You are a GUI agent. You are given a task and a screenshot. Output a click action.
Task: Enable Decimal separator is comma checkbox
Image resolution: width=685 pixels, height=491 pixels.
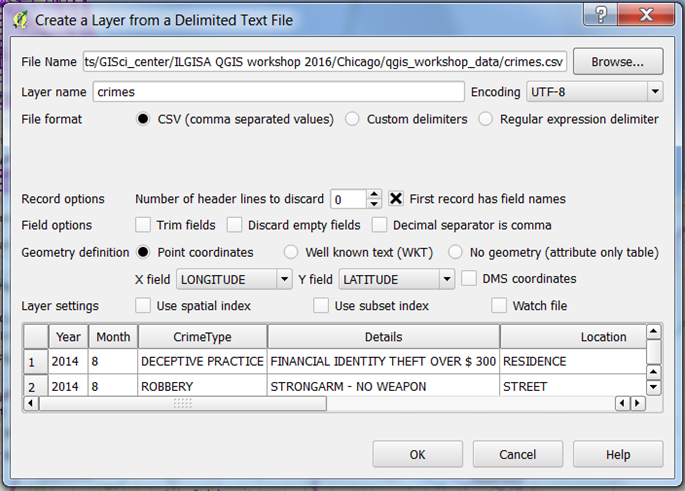379,225
